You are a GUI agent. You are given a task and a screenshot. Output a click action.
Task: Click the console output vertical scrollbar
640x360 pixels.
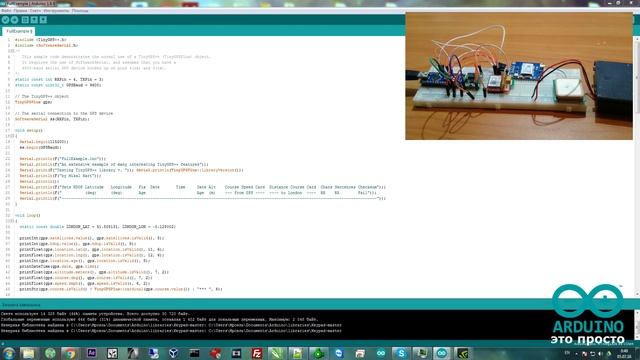coord(637,324)
